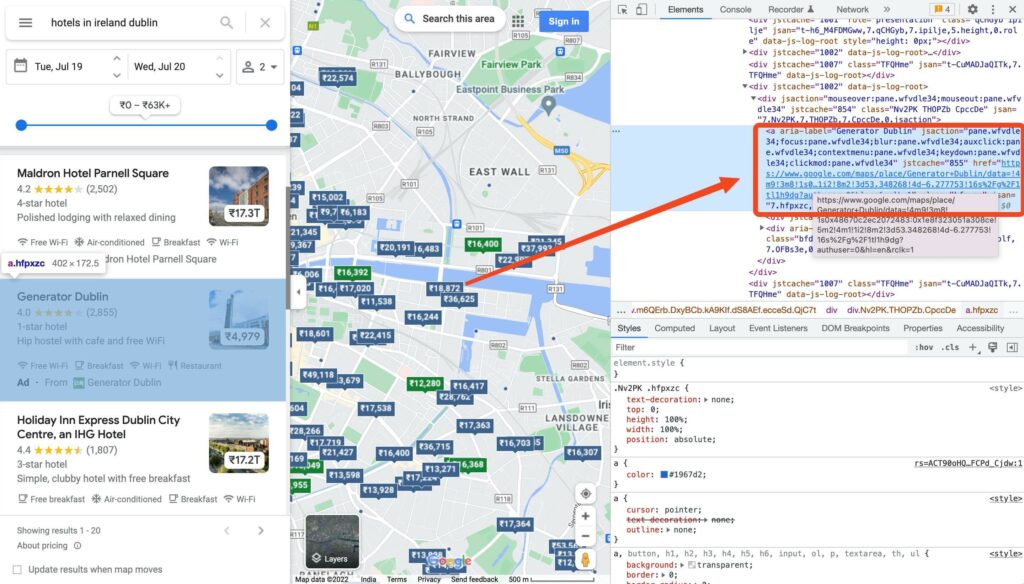Toggle the device emulation toolbar icon
The height and width of the screenshot is (584, 1024).
[643, 8]
